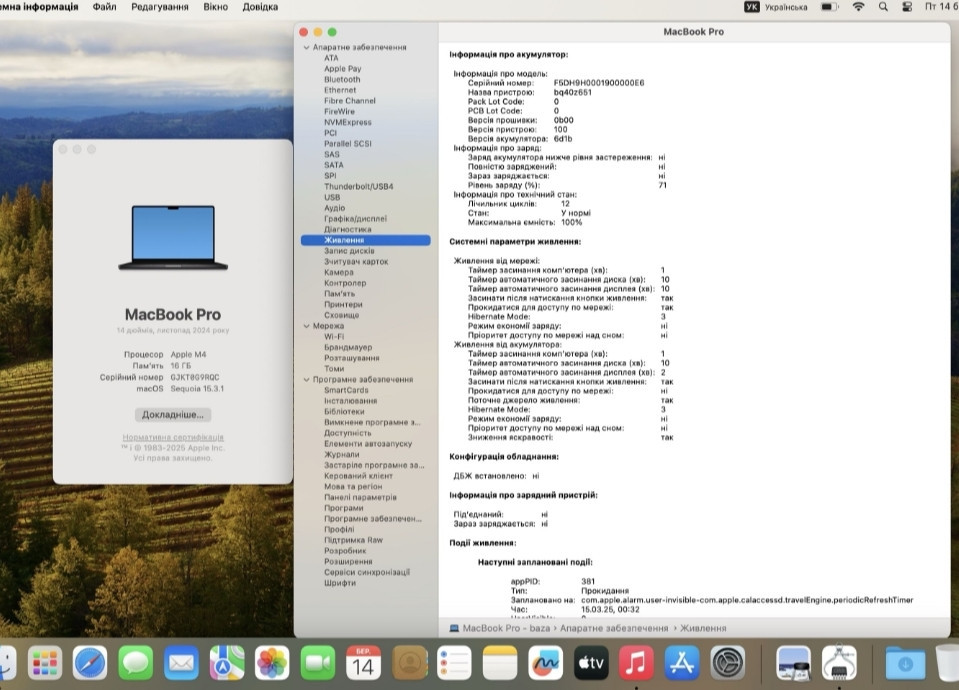Open the Music app in dock

636,662
